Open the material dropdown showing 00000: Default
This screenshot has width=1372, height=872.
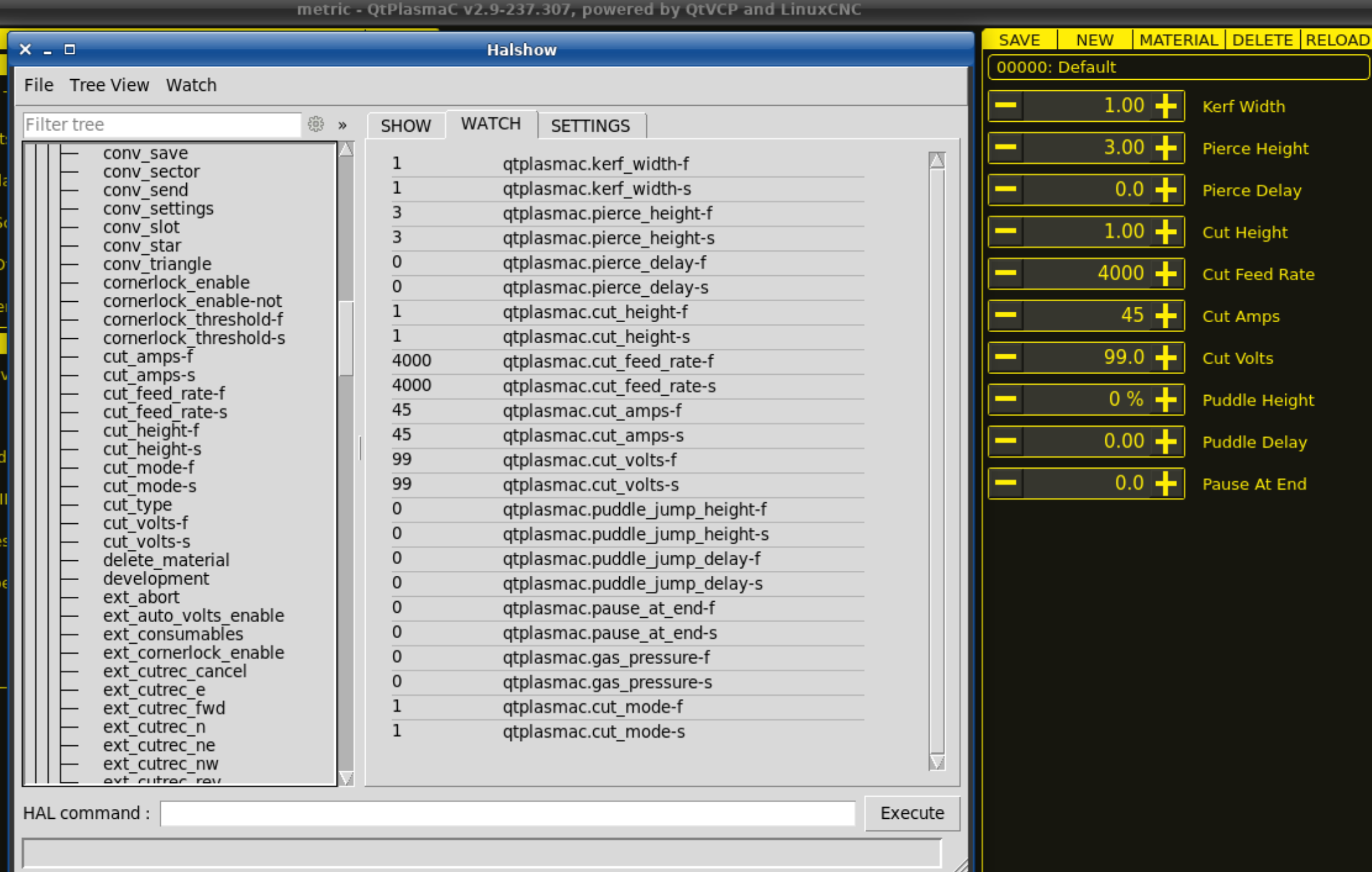click(1178, 67)
